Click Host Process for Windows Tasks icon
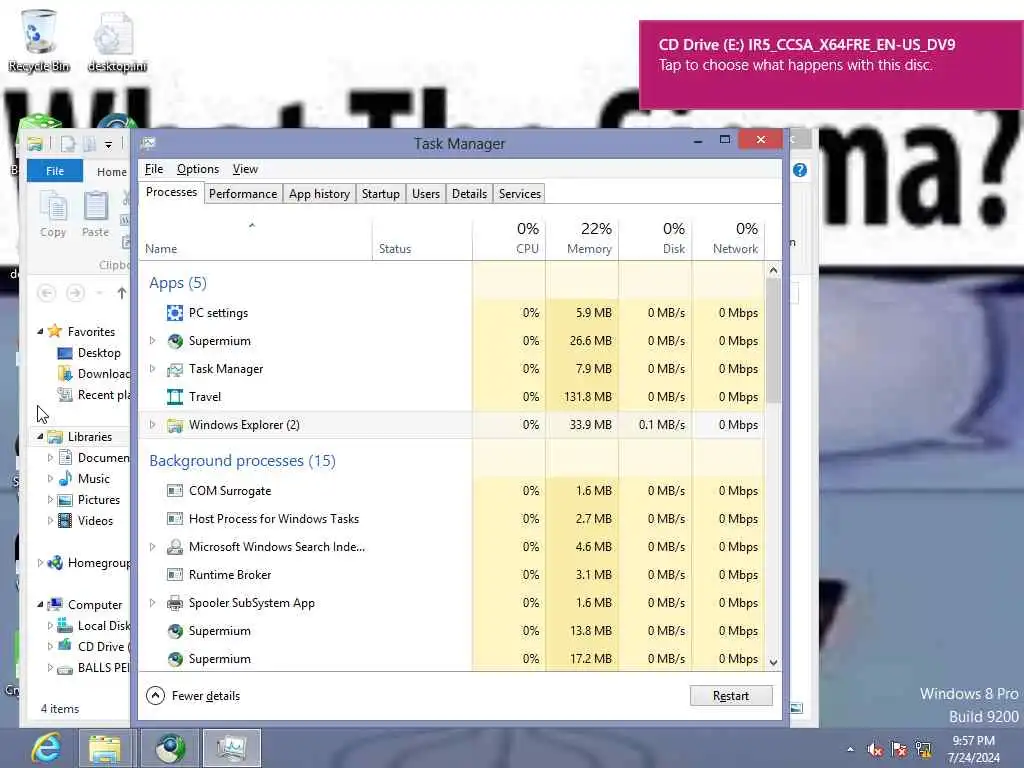 174,519
